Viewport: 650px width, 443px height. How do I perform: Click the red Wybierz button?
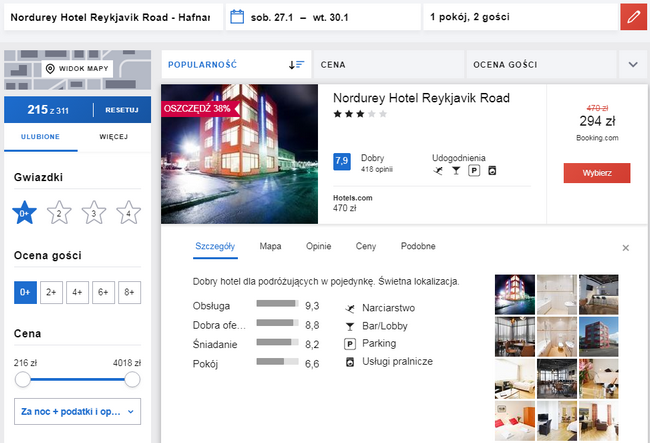597,173
